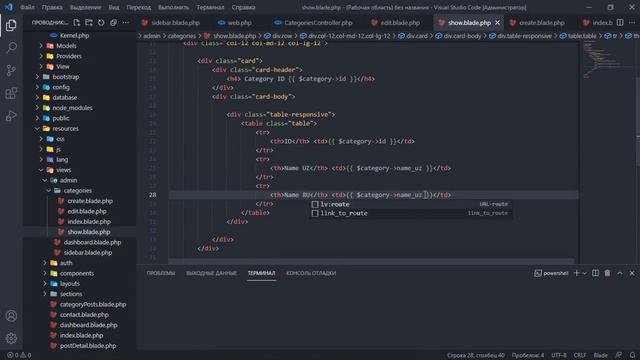Split the terminal panel
This screenshot has width=640, height=360.
tap(596, 273)
